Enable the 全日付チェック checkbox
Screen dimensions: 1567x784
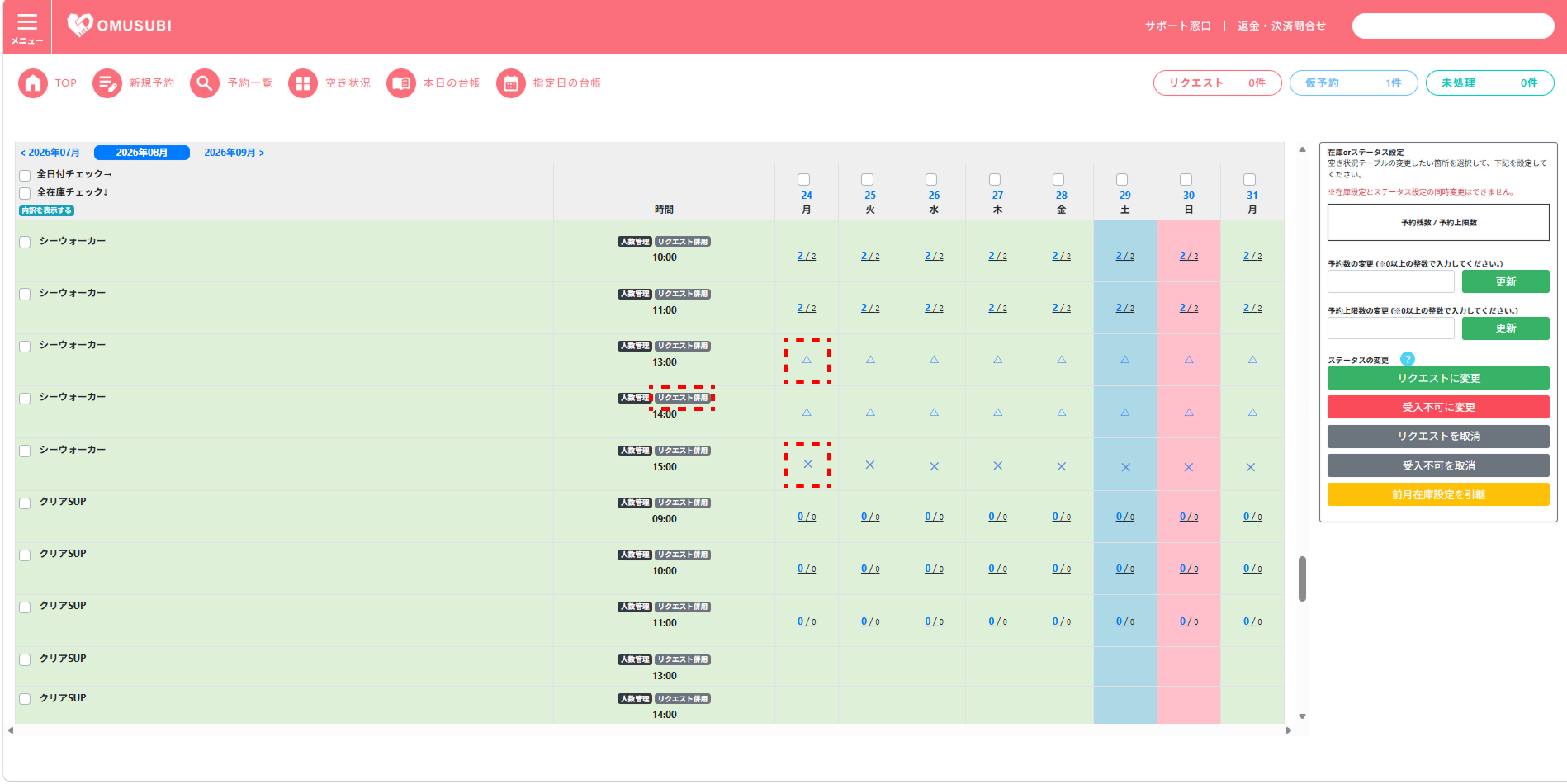point(25,175)
